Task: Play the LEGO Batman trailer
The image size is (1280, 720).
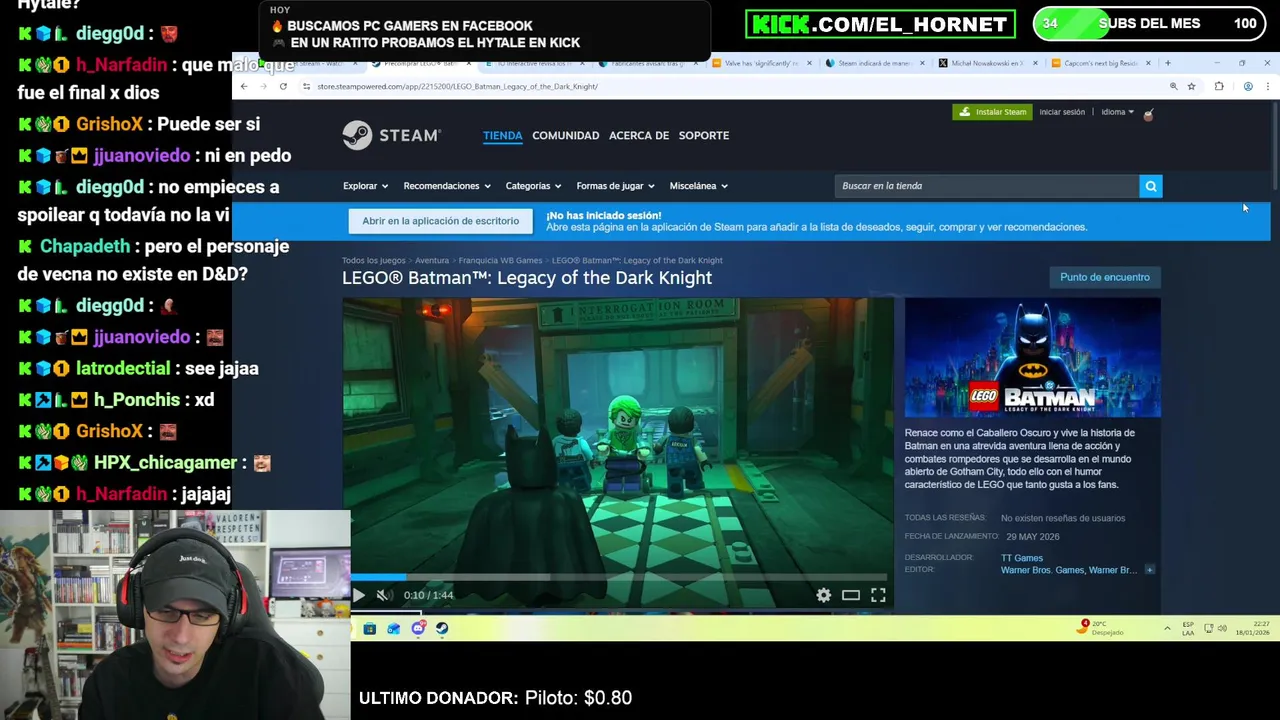Action: pyautogui.click(x=359, y=595)
